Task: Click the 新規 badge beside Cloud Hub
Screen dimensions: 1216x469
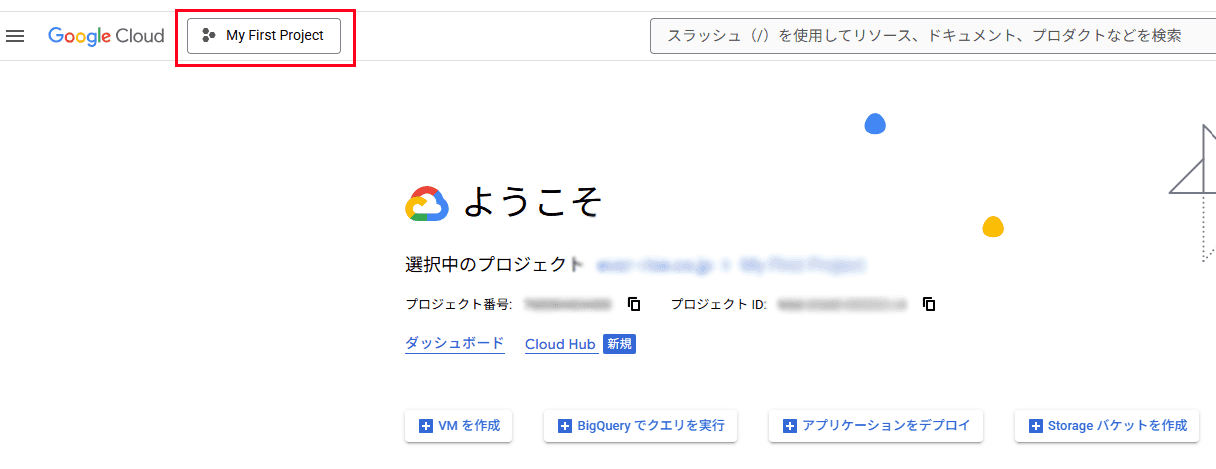Action: pyautogui.click(x=619, y=344)
